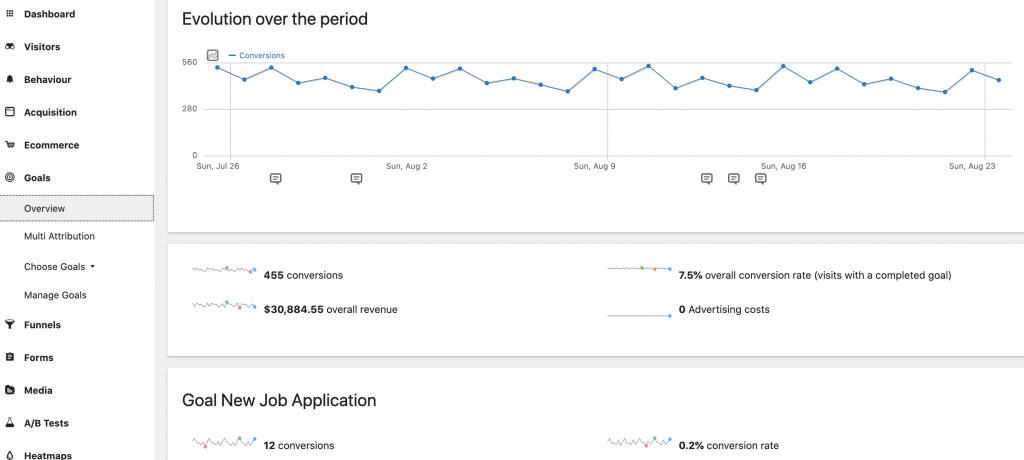
Task: Click the Ecommerce shopping cart icon
Action: pyautogui.click(x=10, y=145)
